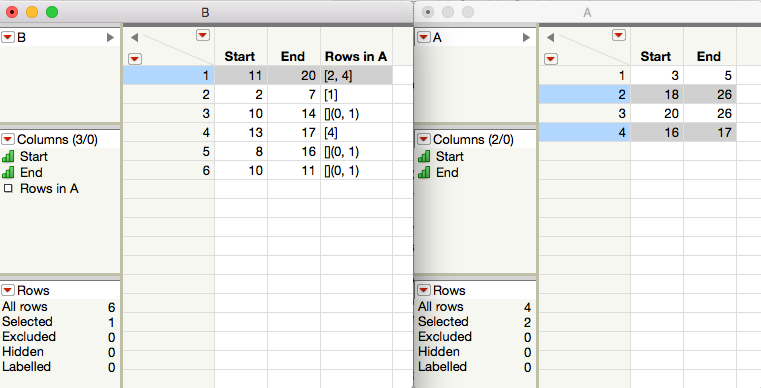
Task: Click the [1] cell in Rows in A
Action: tap(356, 94)
